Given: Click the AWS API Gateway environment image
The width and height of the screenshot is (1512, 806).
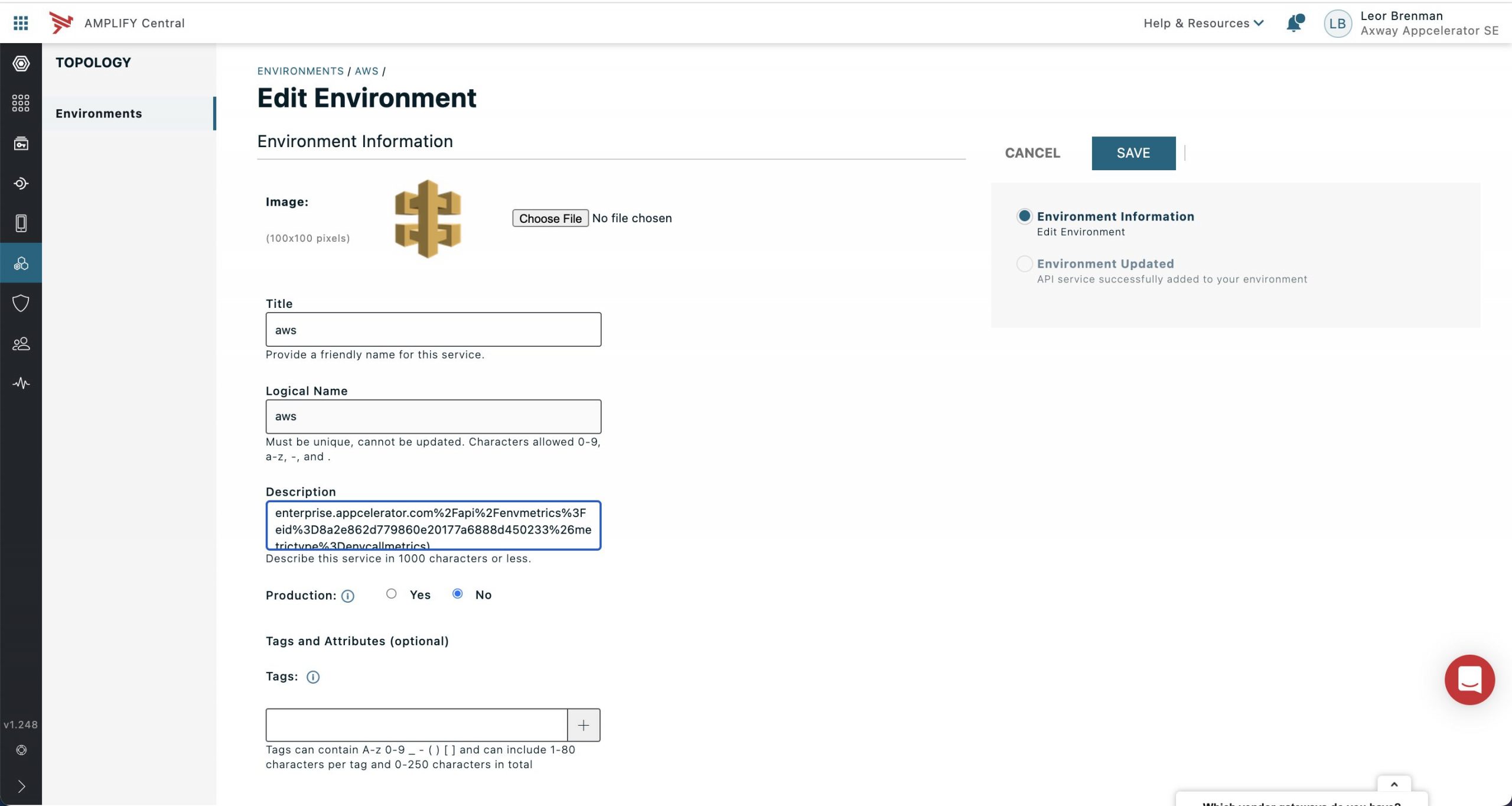Looking at the screenshot, I should pos(428,219).
